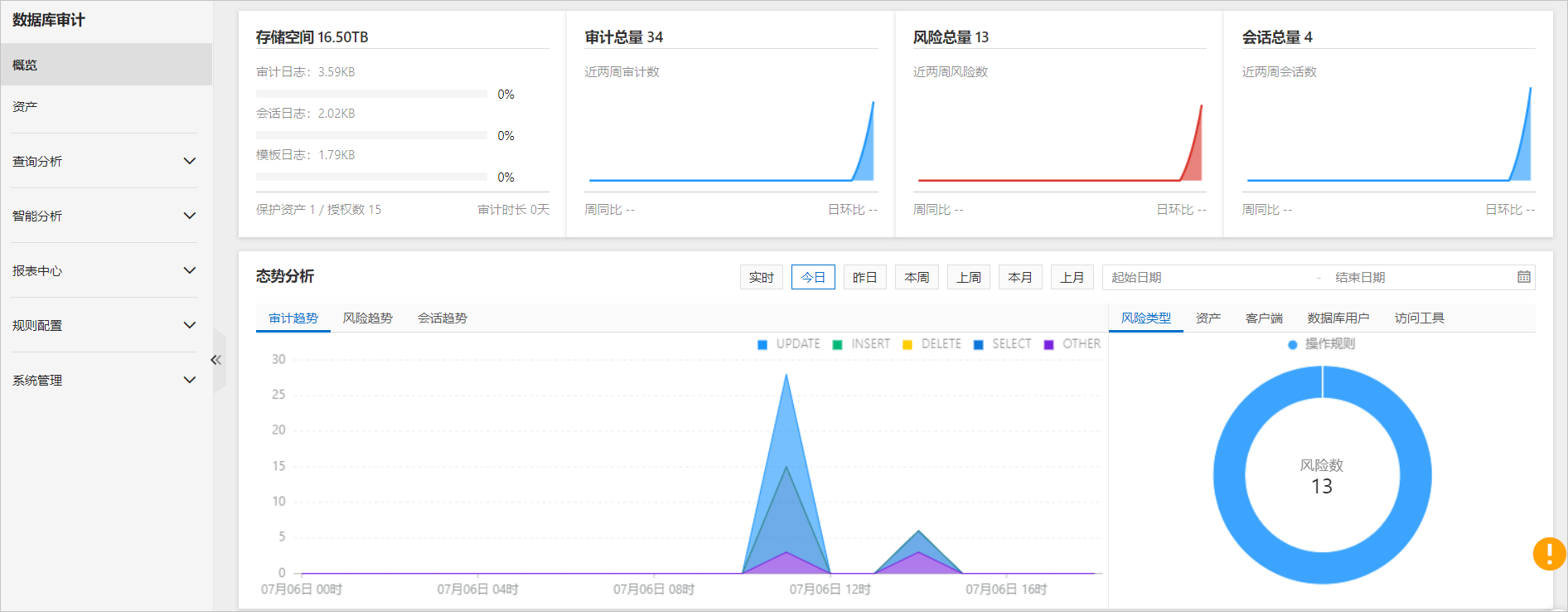The image size is (1568, 612).
Task: Switch to 风险趋势 tab
Action: [x=368, y=318]
